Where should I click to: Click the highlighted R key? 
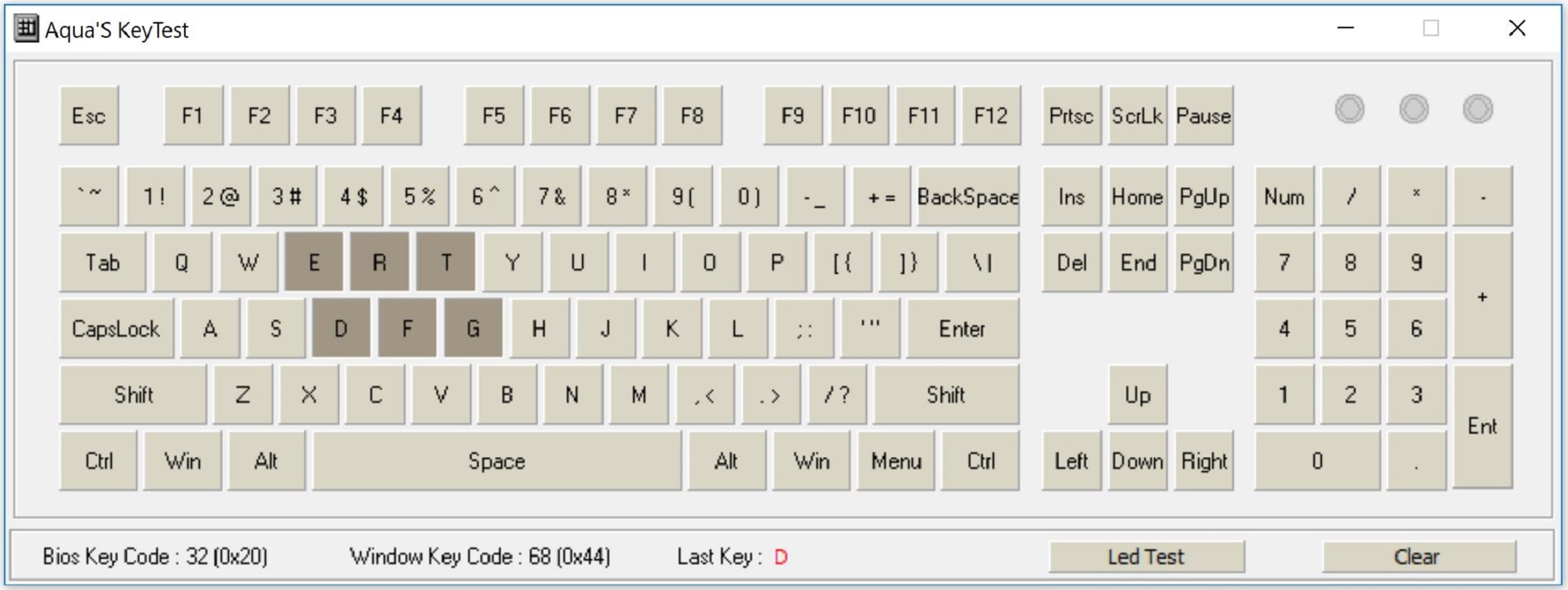(x=380, y=262)
